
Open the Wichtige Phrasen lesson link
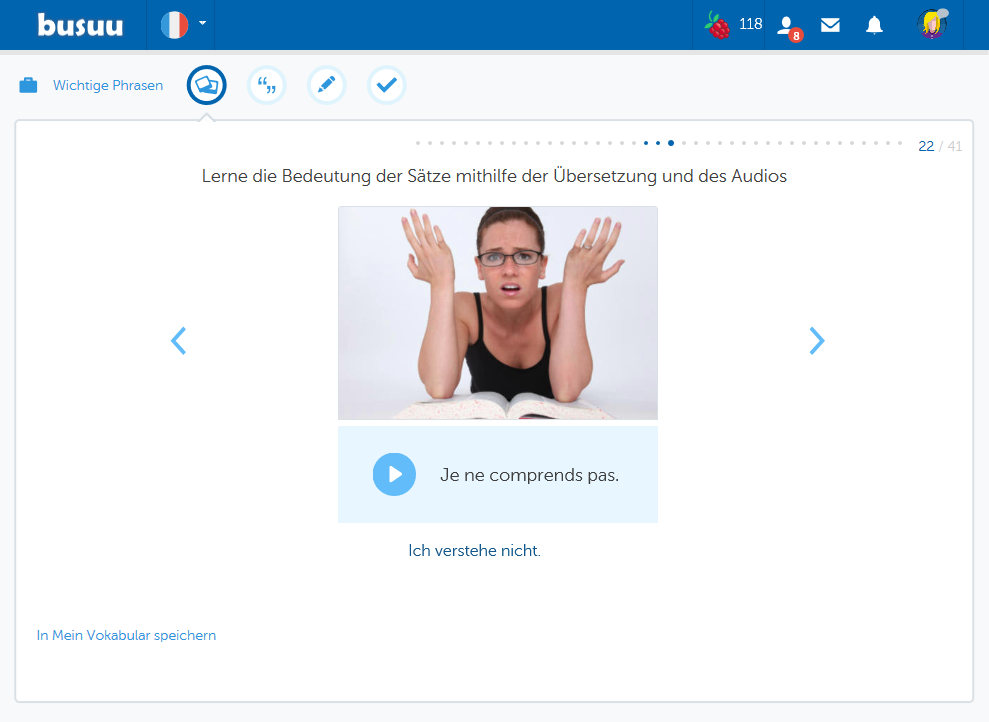point(108,85)
